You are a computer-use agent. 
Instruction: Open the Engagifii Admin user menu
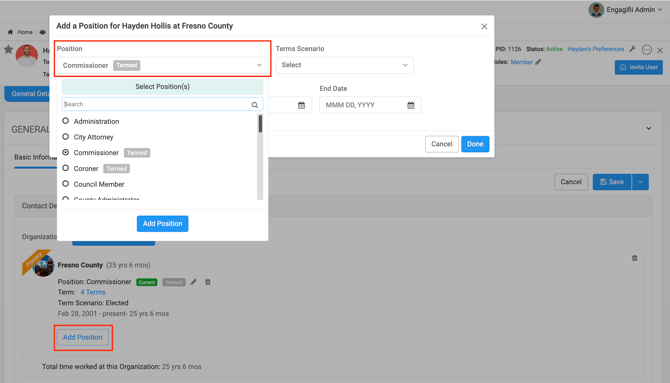coord(634,9)
